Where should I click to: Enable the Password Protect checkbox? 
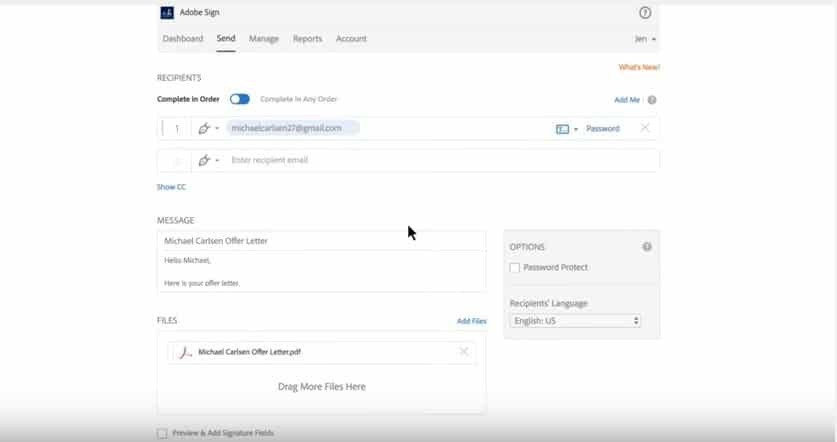coord(514,268)
